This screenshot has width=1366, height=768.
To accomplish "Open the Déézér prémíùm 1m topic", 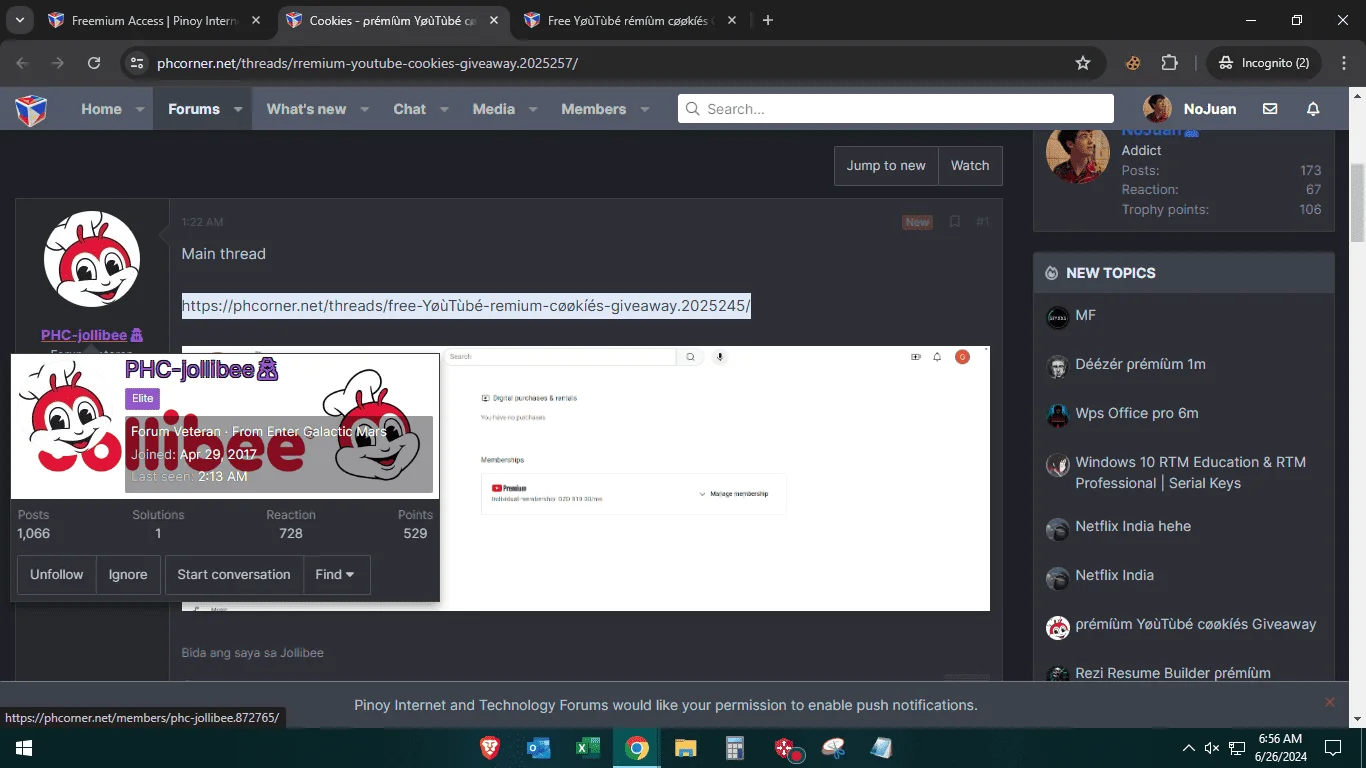I will coord(1140,364).
